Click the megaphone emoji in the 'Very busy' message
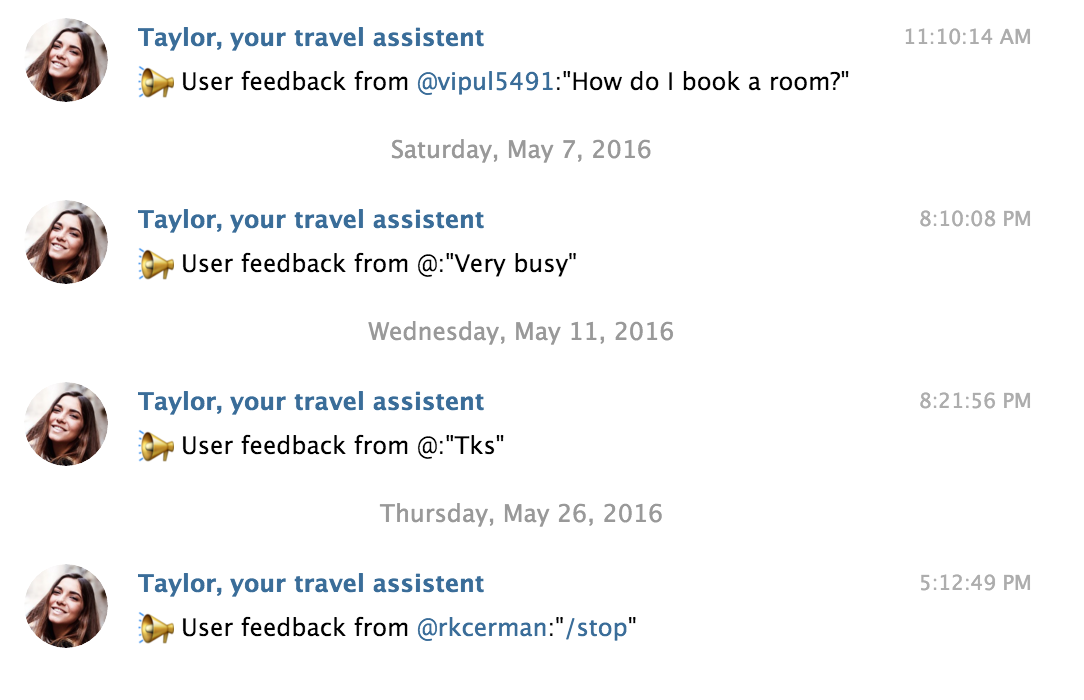 157,264
